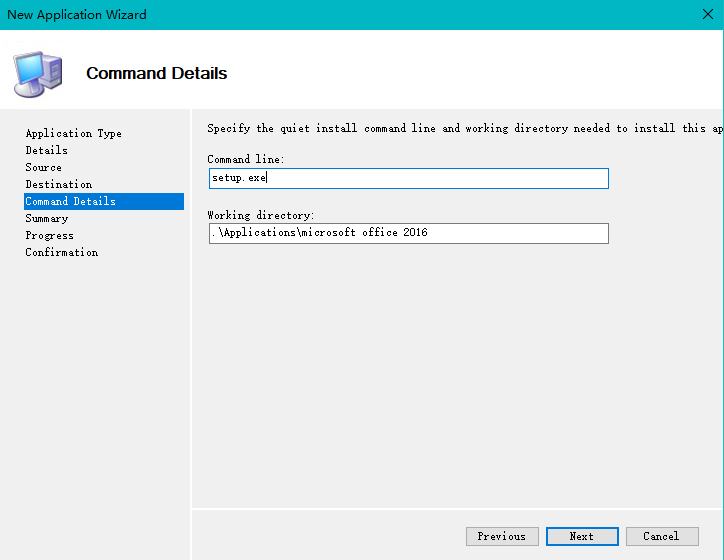Screen dimensions: 724x560
Task: Go to the Details step
Action: 47,151
